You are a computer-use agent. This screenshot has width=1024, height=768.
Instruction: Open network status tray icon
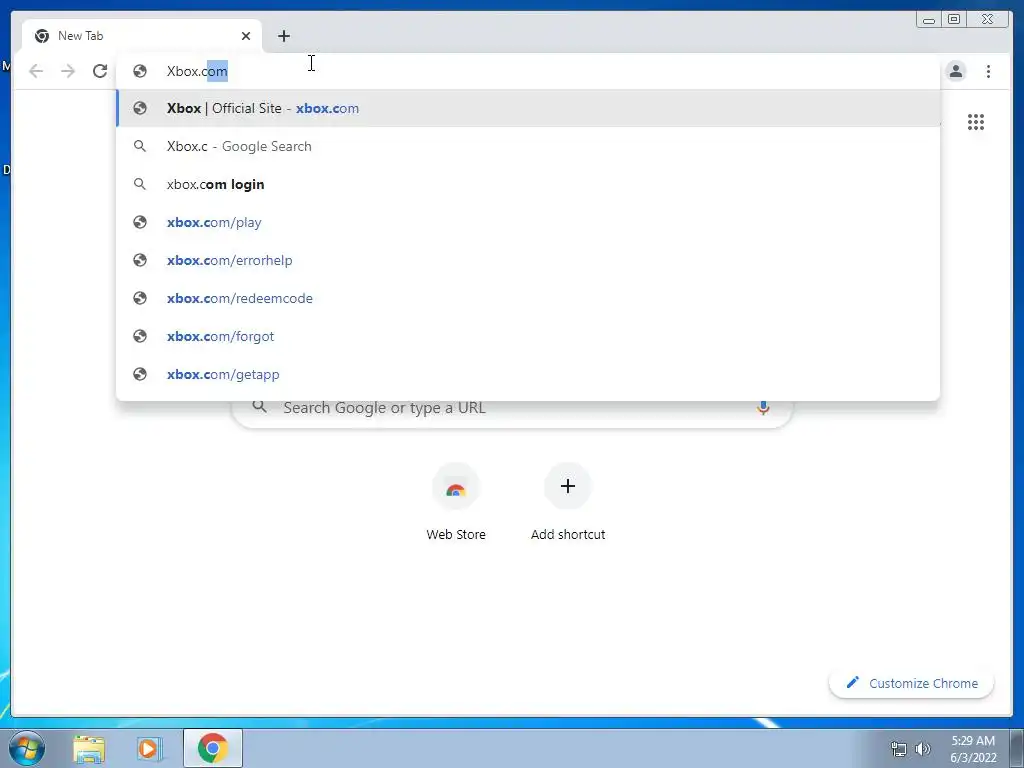coord(899,749)
